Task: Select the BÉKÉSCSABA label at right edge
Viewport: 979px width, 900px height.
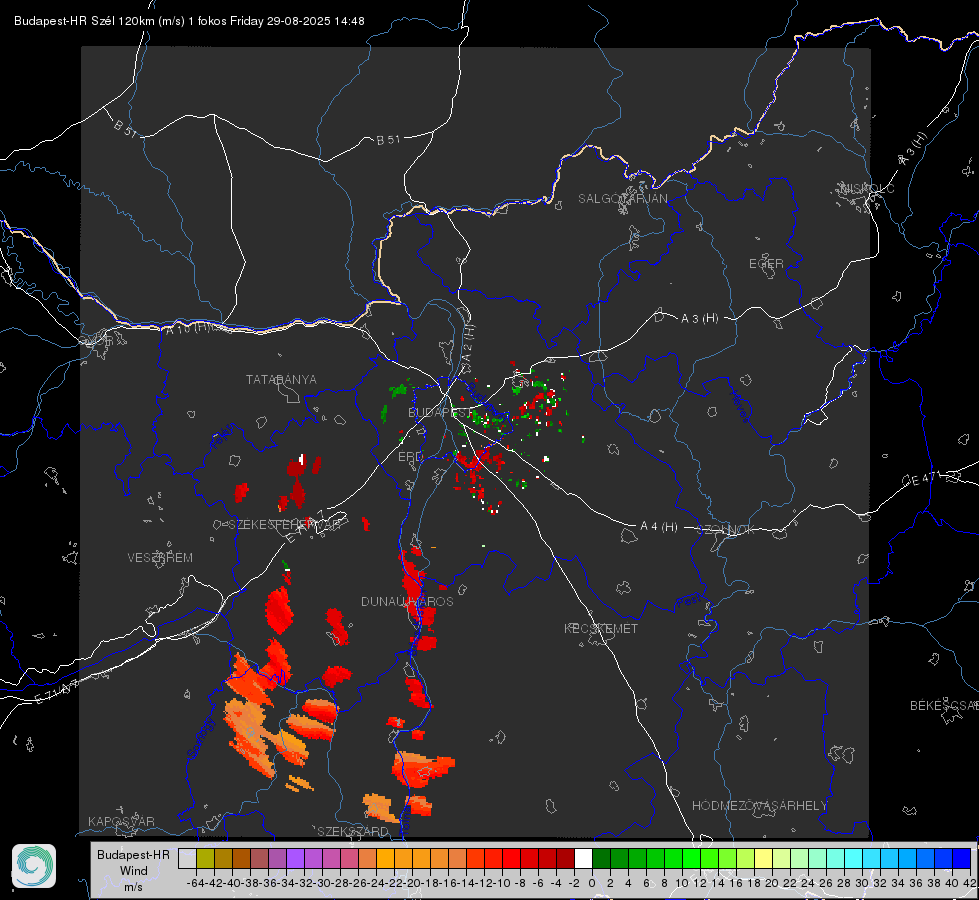Action: tap(944, 705)
